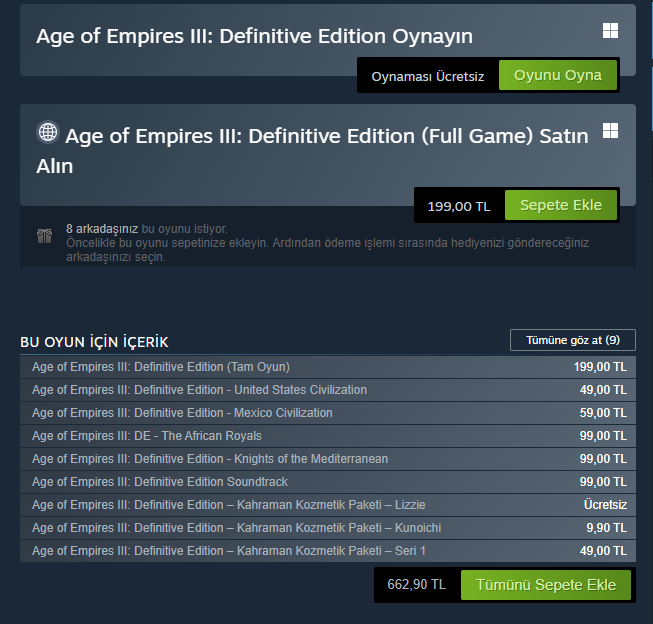Click the Windows icon beside the free-to-play title
The height and width of the screenshot is (624, 653).
610,31
